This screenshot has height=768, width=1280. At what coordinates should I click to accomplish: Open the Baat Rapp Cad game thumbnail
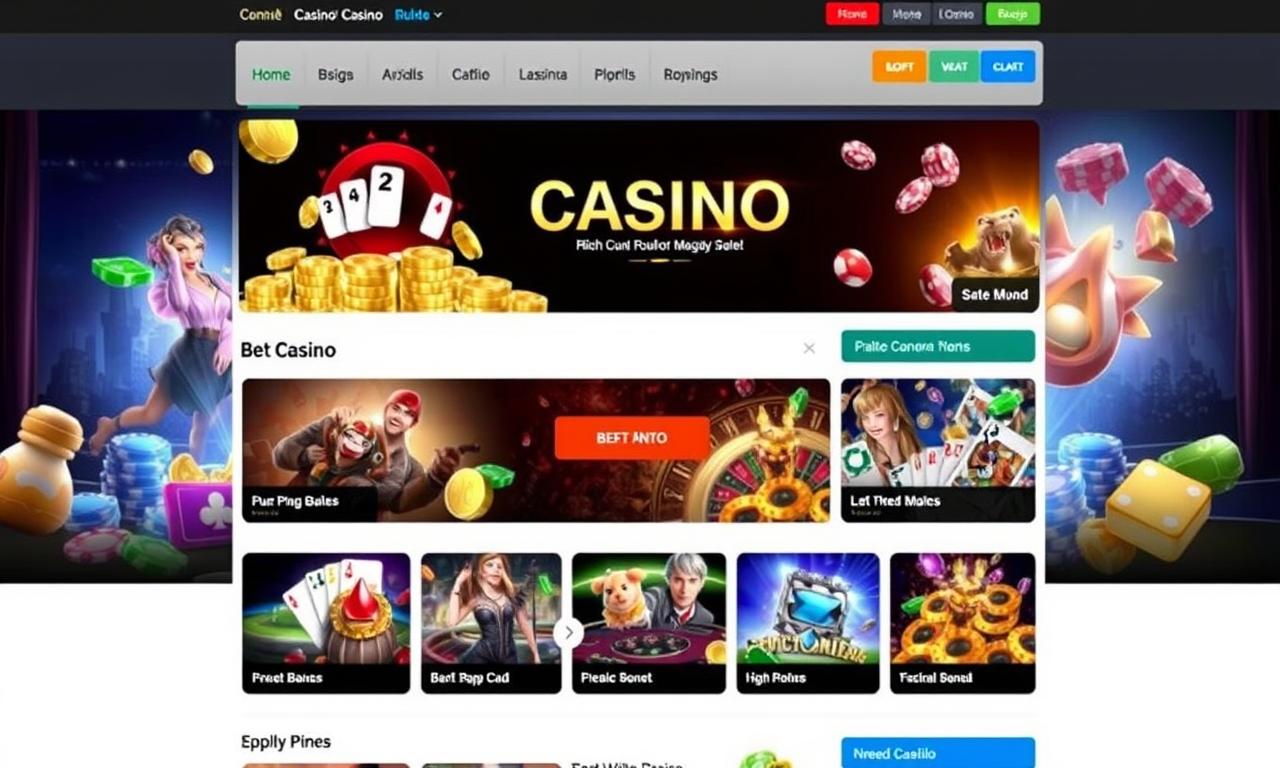point(489,623)
